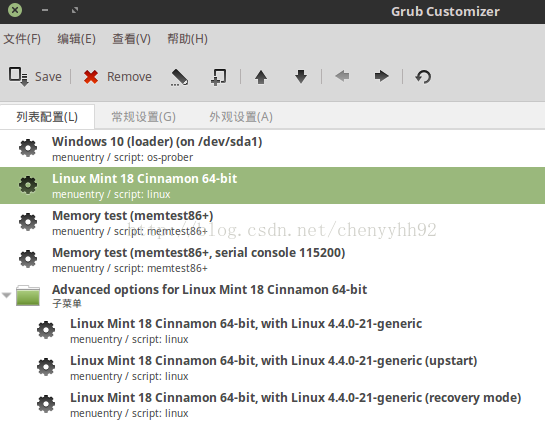Click gear icon for Windows 10 loader entry
Screen dimensions: 545x438
(28, 148)
